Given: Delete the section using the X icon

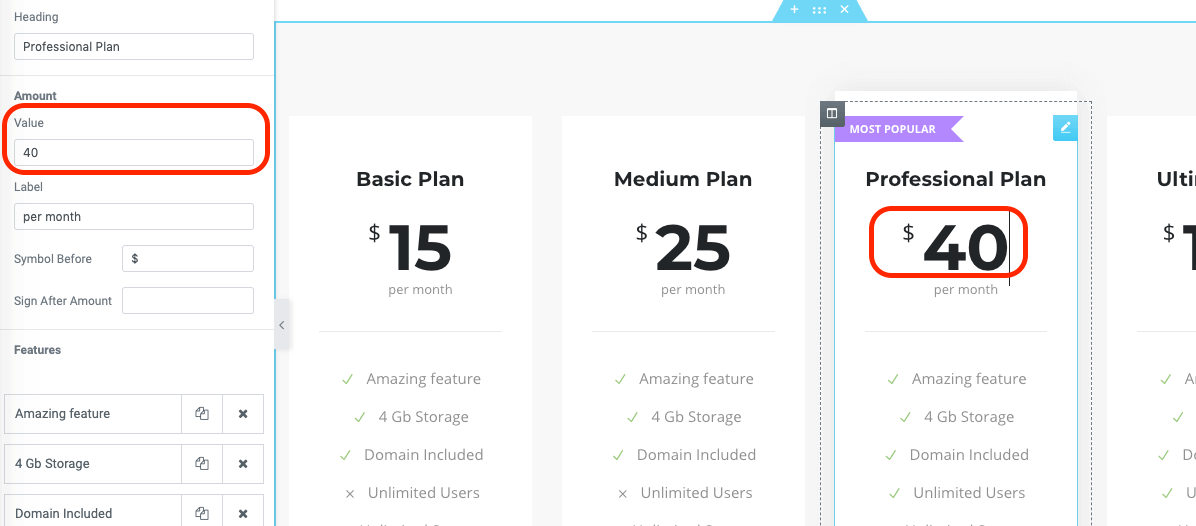Looking at the screenshot, I should 844,10.
